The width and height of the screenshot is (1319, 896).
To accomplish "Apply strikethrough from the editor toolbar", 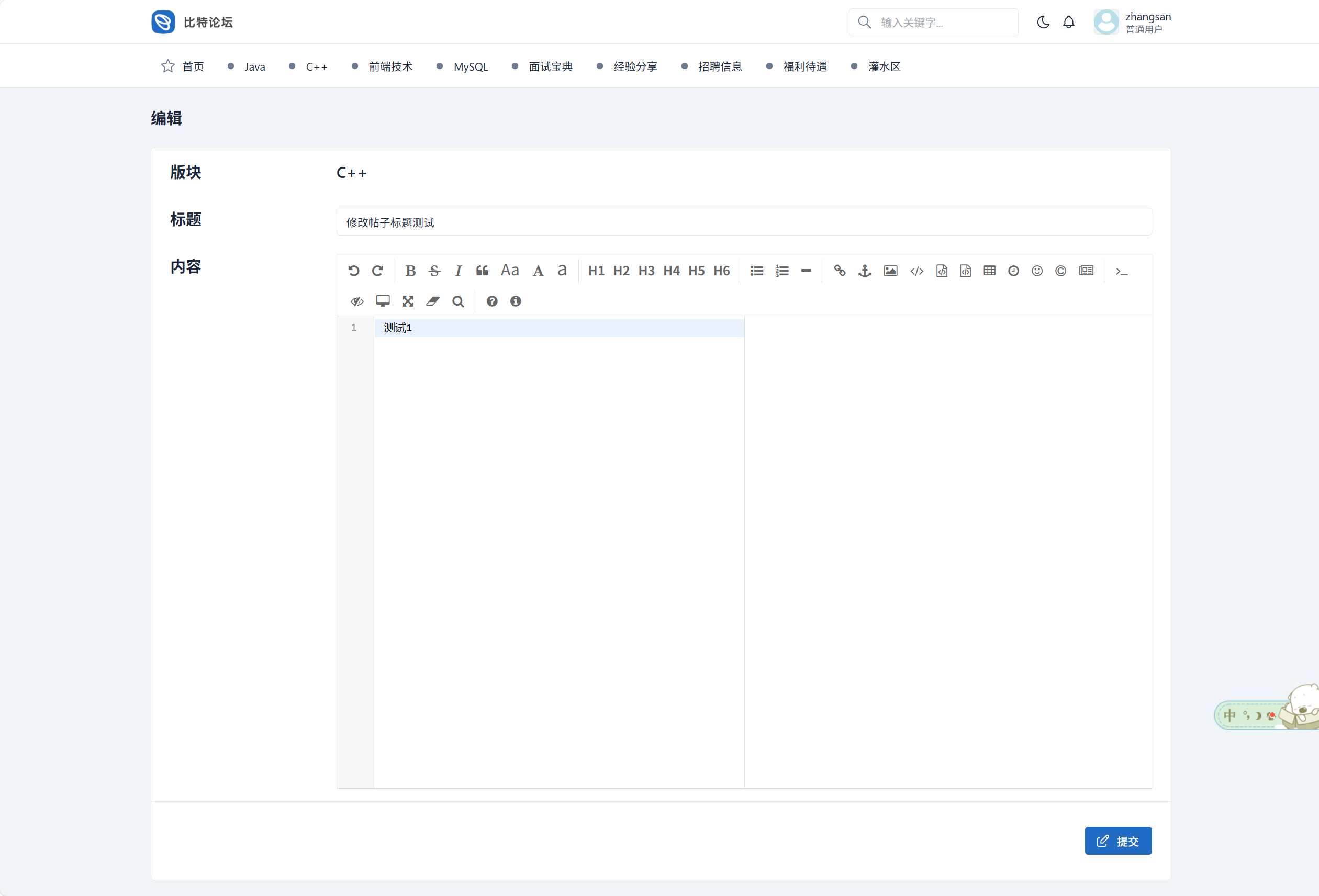I will 435,271.
